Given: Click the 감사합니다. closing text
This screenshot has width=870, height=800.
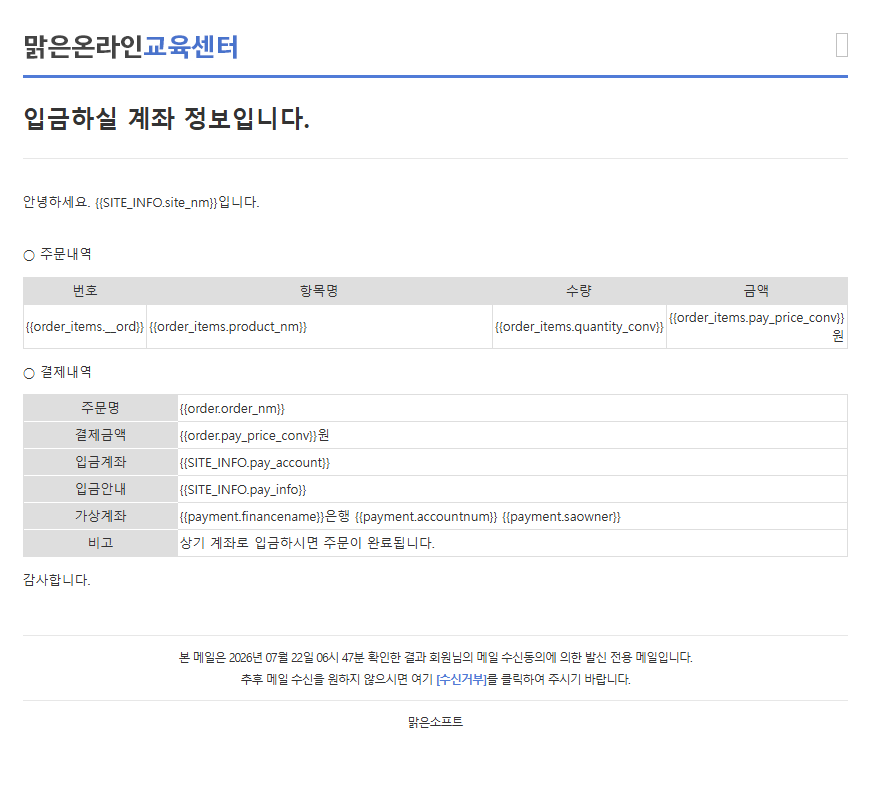Looking at the screenshot, I should point(57,580).
